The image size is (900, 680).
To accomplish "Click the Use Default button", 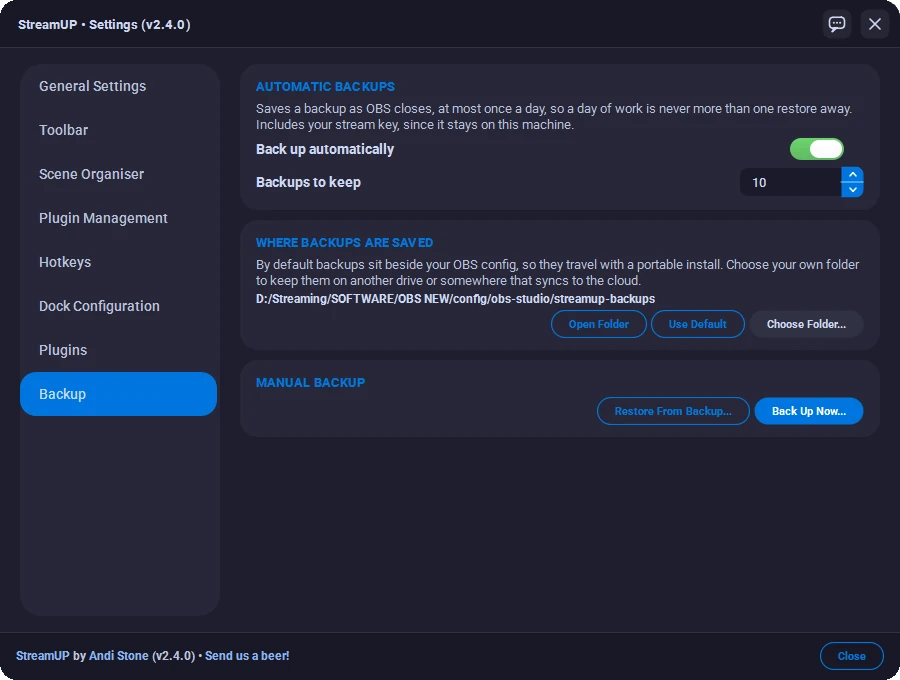I will (697, 324).
